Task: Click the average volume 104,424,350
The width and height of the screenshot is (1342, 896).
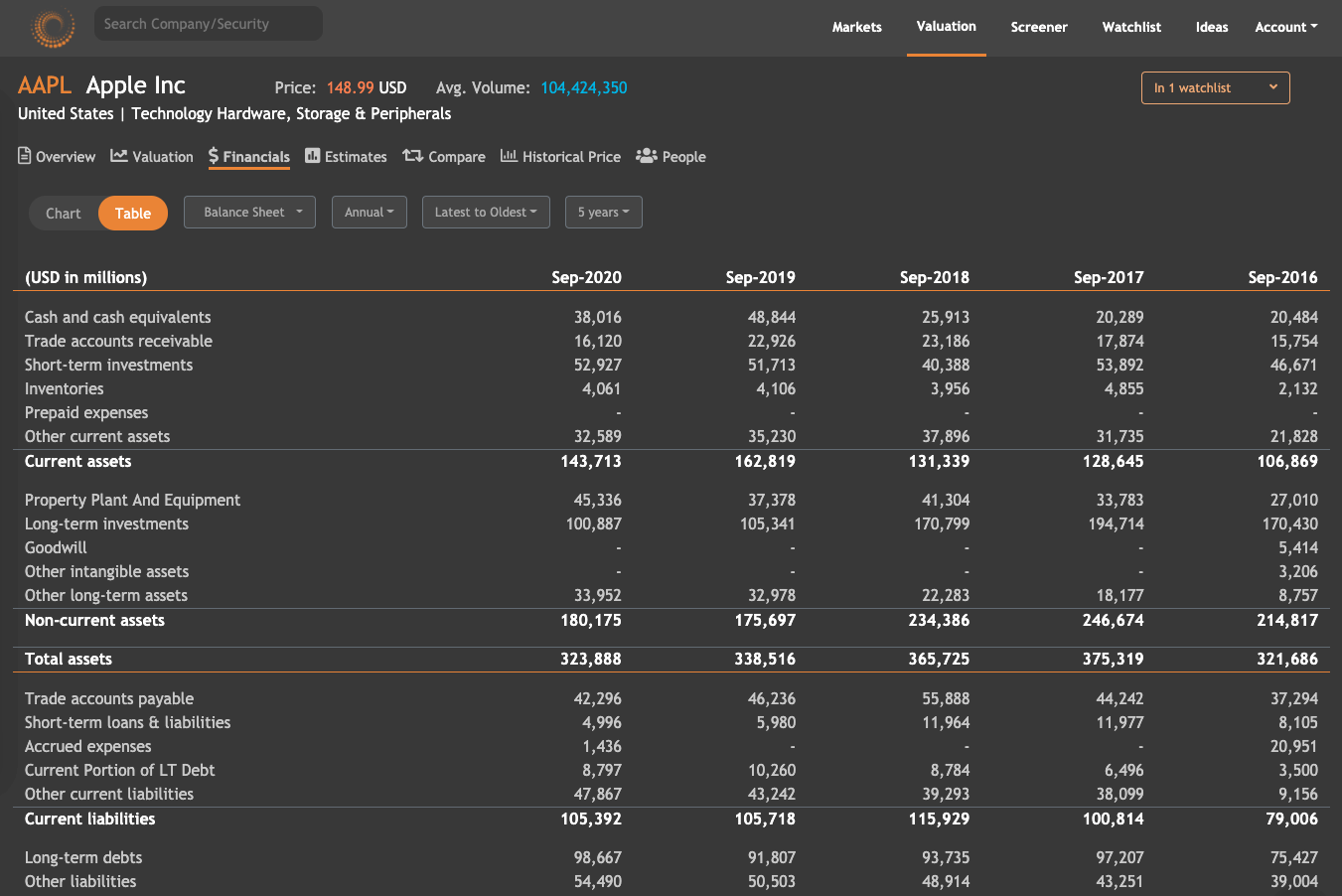Action: 584,87
